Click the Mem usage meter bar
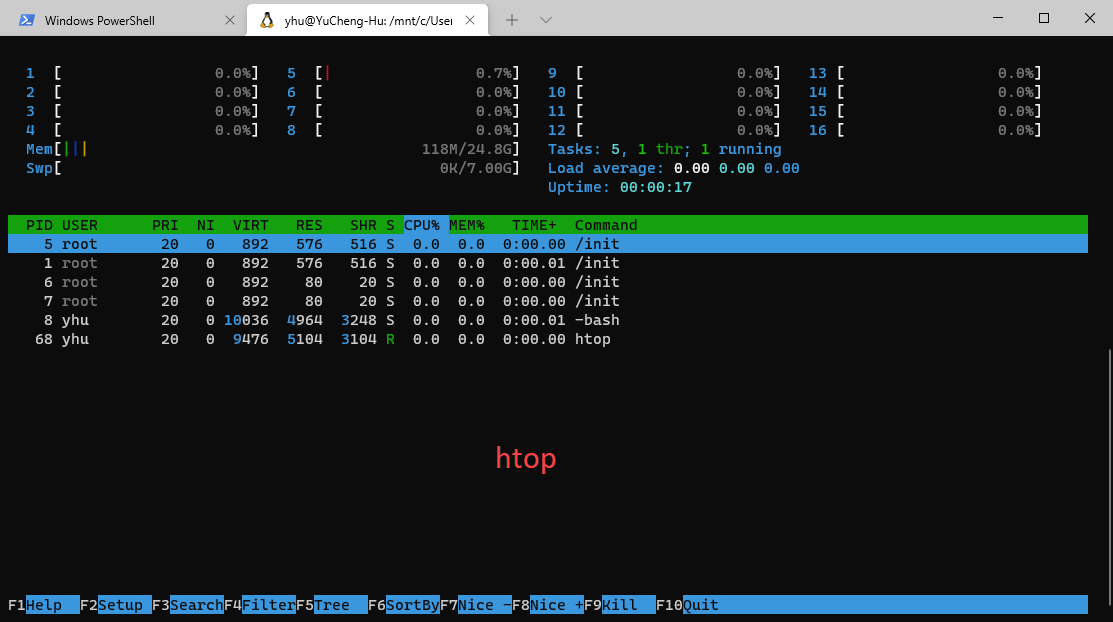1113x622 pixels. tap(273, 149)
